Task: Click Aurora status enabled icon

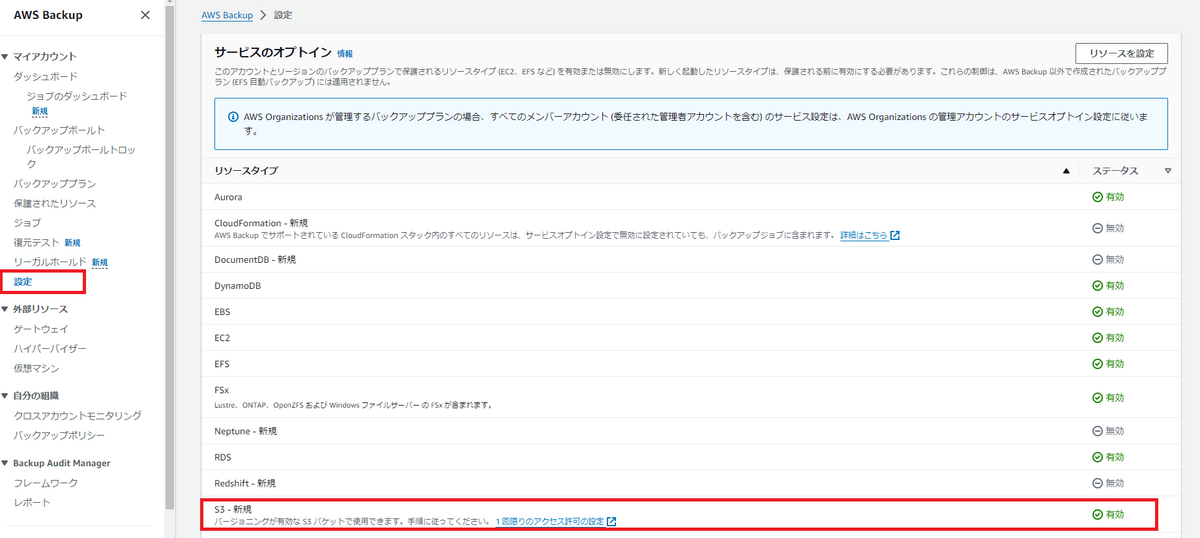Action: pyautogui.click(x=1097, y=197)
